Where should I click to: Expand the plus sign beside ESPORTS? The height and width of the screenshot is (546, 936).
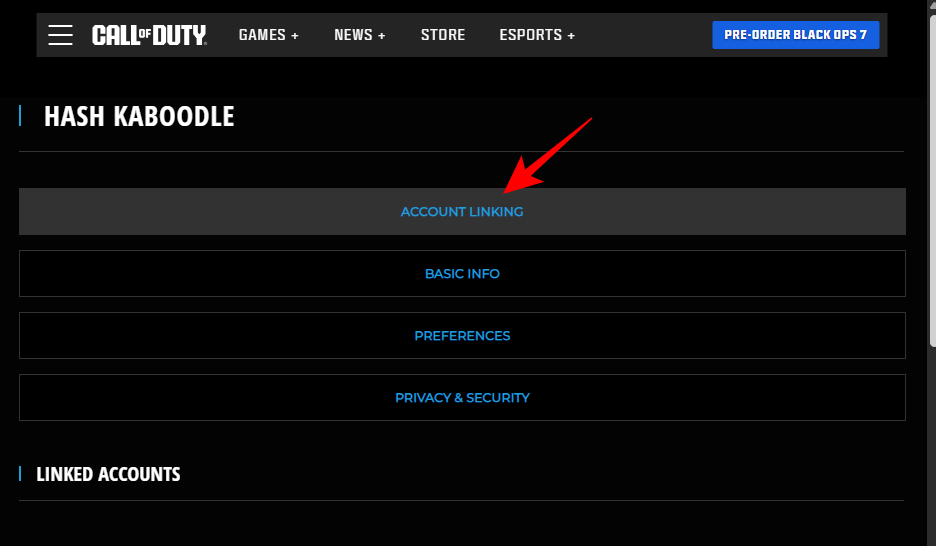(571, 35)
